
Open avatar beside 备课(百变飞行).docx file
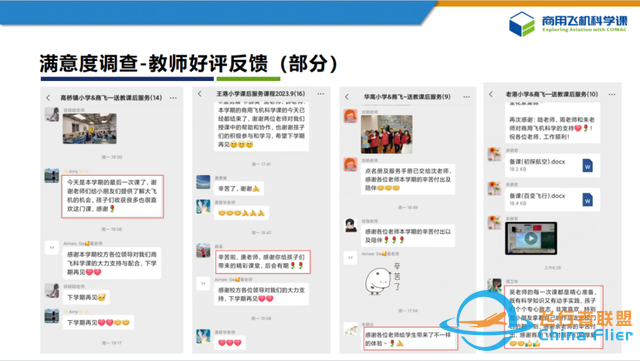pyautogui.click(x=494, y=188)
